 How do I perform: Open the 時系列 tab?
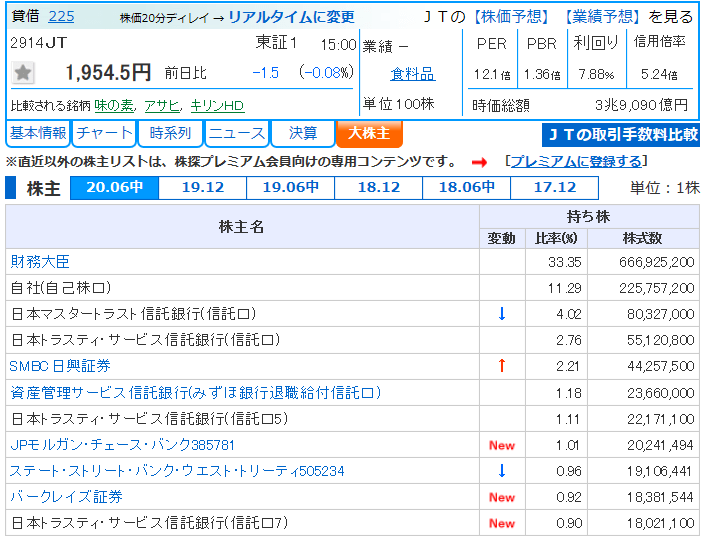tap(170, 133)
